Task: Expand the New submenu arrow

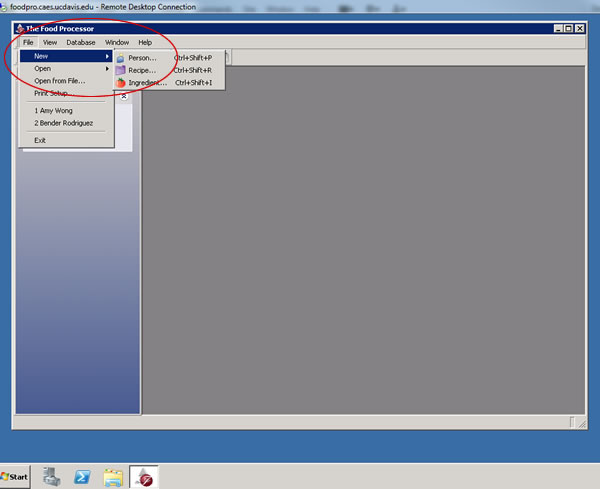Action: [x=107, y=57]
